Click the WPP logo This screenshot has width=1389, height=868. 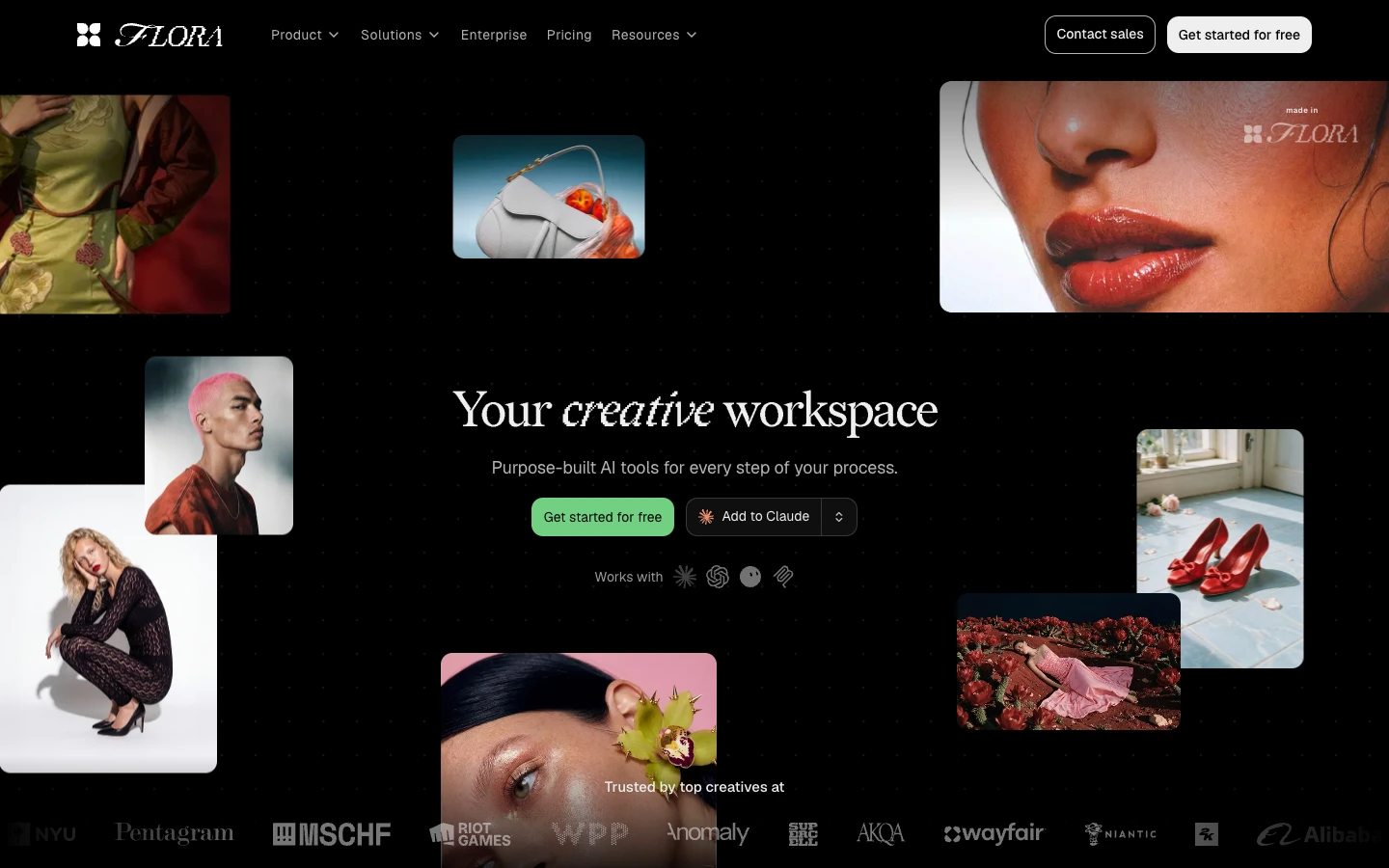590,834
